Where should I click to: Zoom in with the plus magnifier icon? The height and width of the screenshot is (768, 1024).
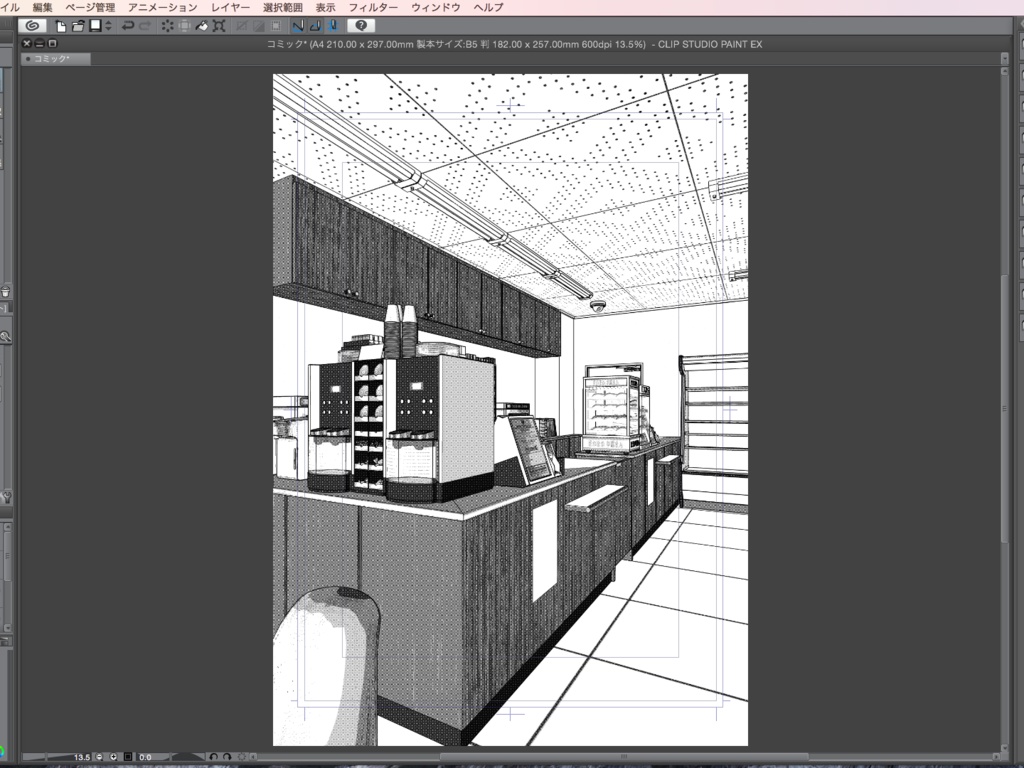(114, 757)
